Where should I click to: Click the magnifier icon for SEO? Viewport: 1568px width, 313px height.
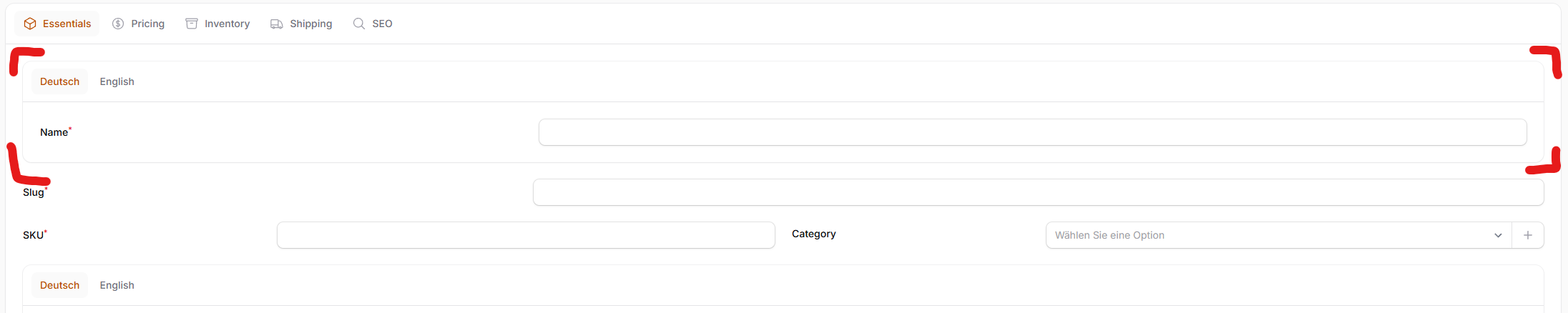coord(359,24)
